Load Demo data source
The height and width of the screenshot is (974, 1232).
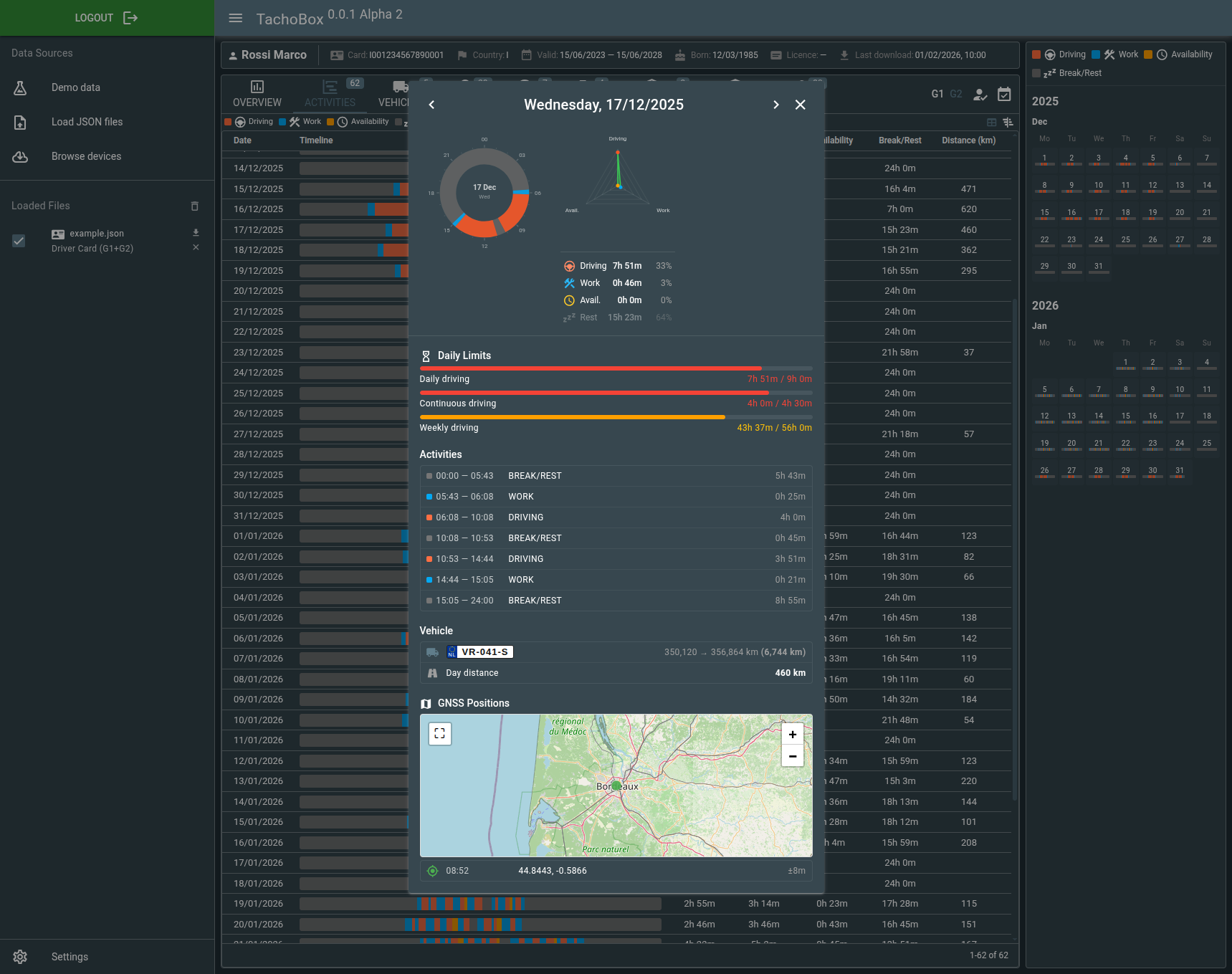pyautogui.click(x=75, y=87)
